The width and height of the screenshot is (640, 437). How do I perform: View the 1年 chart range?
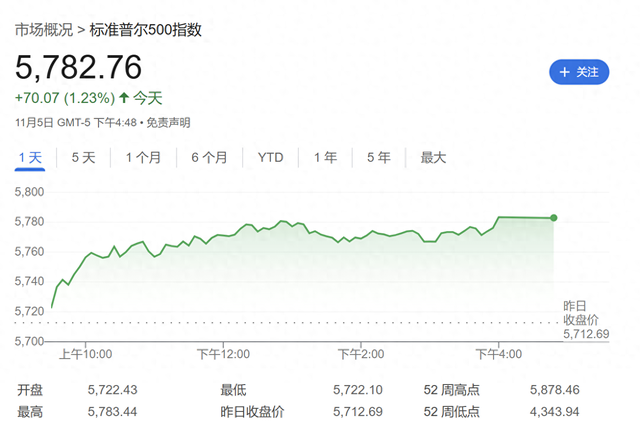(x=325, y=158)
